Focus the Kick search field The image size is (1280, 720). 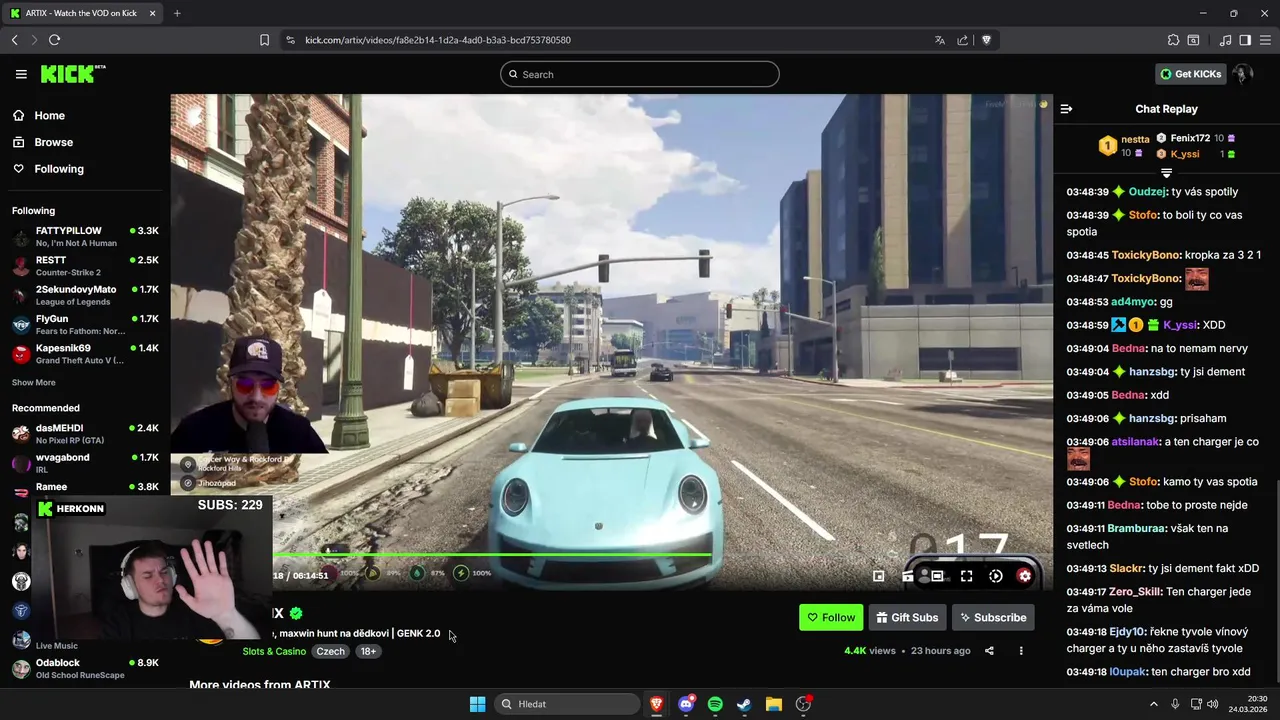640,74
